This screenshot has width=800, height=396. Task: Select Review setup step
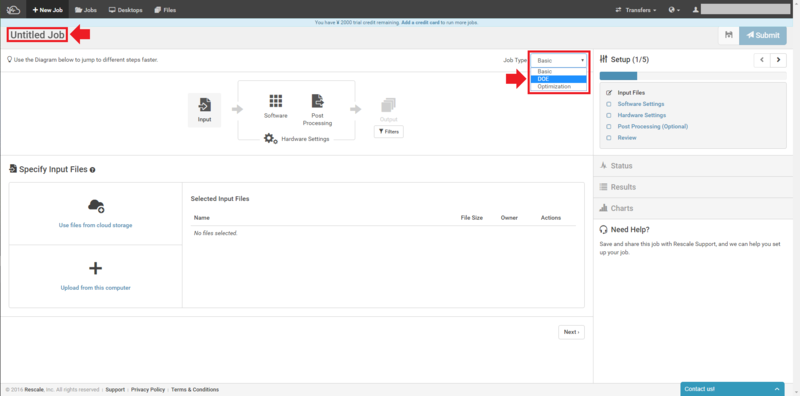(627, 138)
